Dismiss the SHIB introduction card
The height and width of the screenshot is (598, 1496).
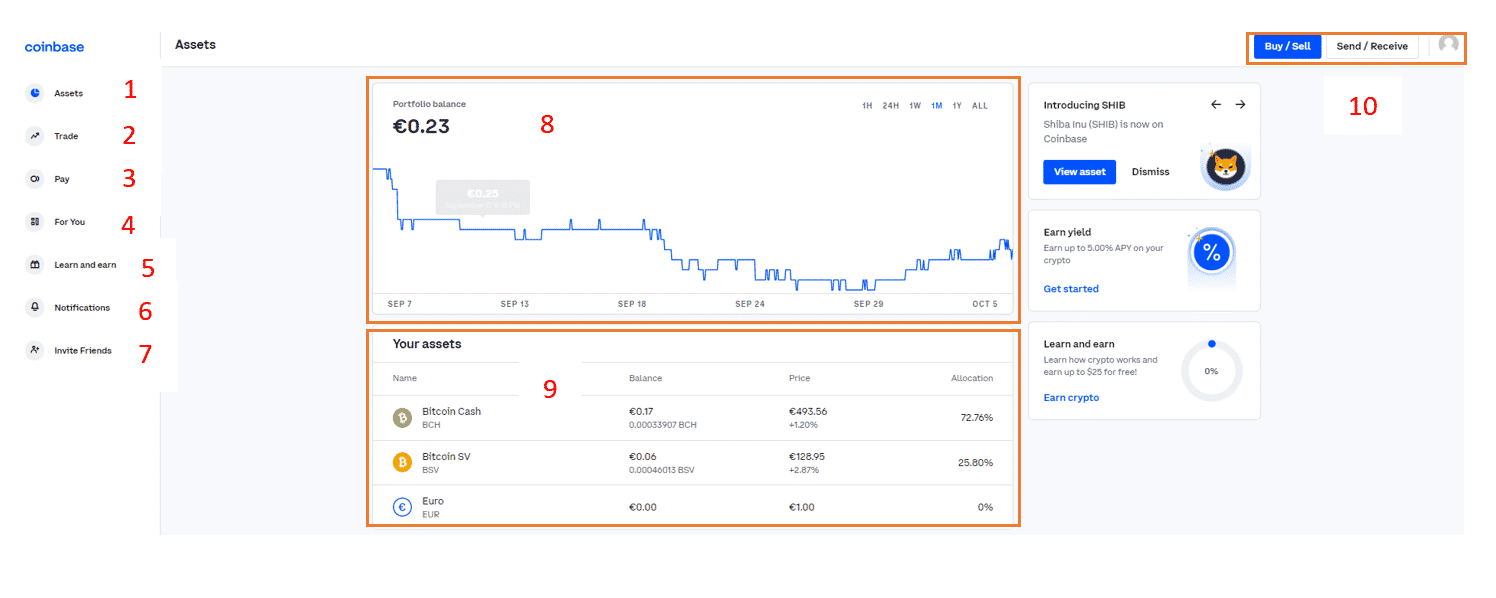[1150, 172]
